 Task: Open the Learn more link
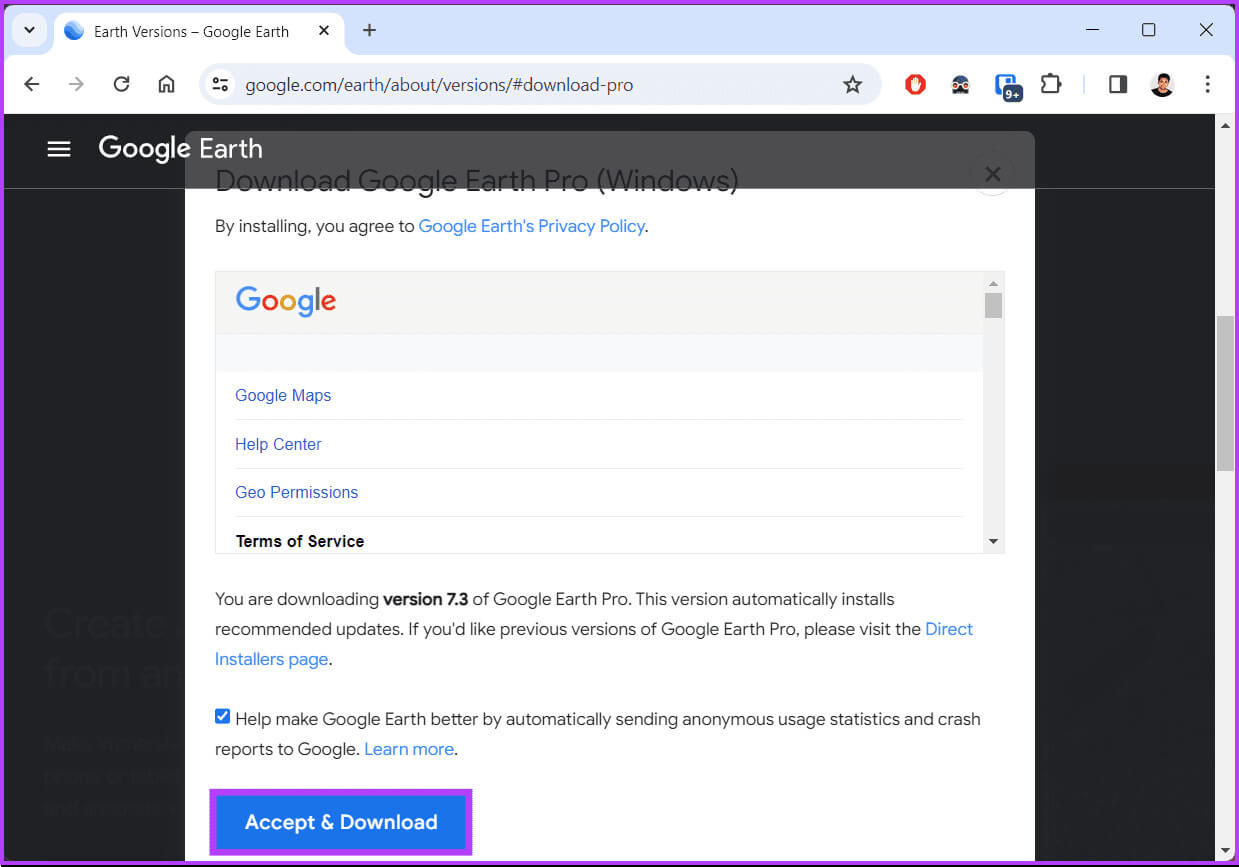[x=409, y=749]
